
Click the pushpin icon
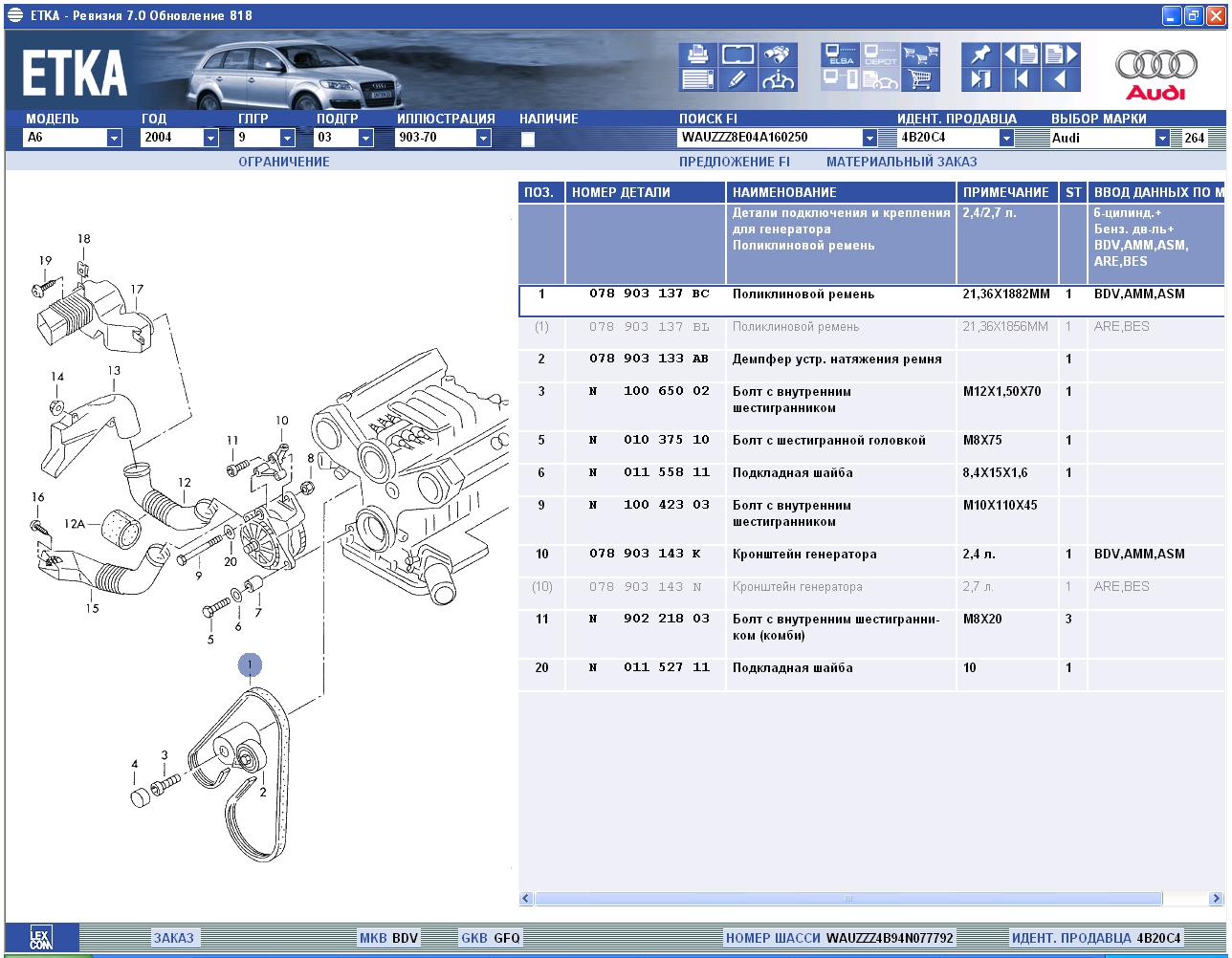[x=980, y=54]
